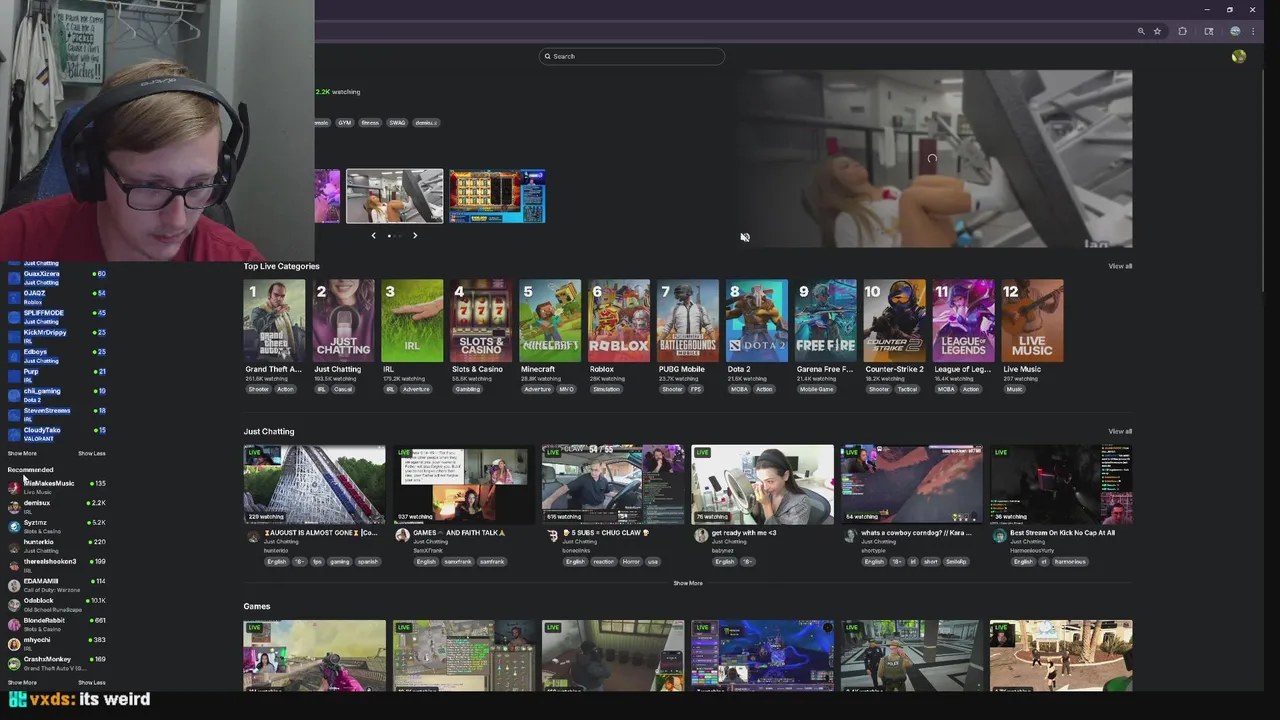
Task: View all Just Chatting streams
Action: [x=1120, y=431]
